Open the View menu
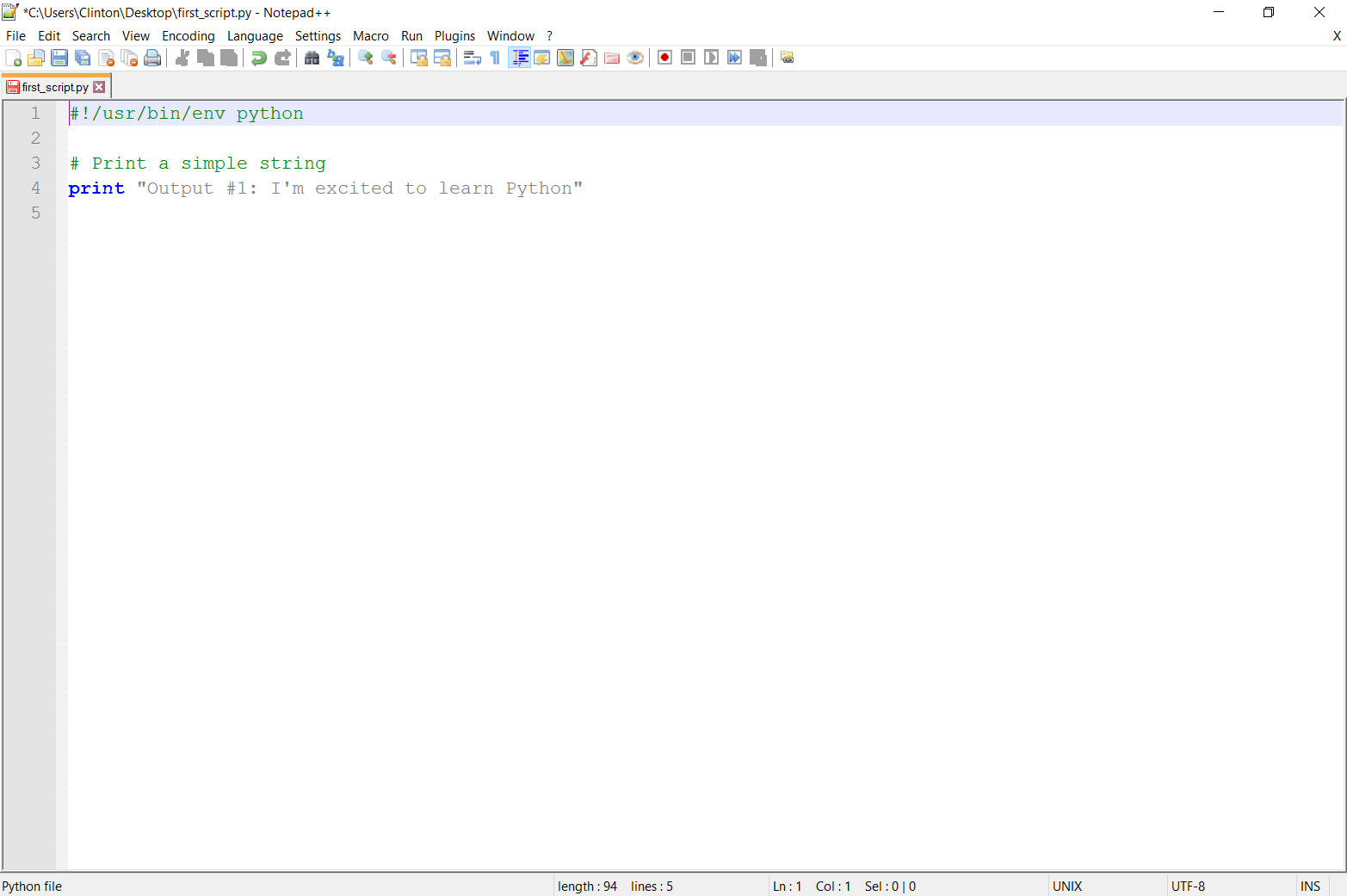1347x896 pixels. coord(136,36)
